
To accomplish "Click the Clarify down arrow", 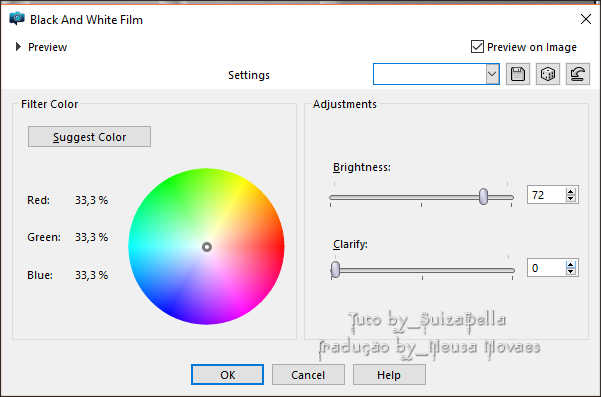I will (571, 271).
